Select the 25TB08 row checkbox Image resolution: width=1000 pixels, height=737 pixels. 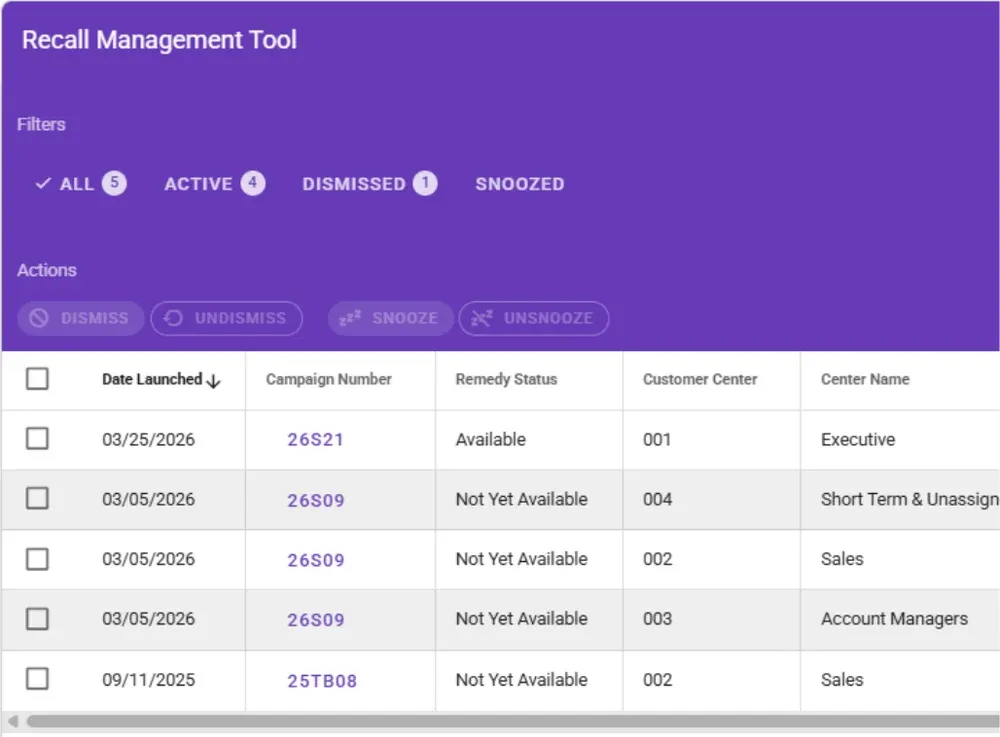coord(37,679)
